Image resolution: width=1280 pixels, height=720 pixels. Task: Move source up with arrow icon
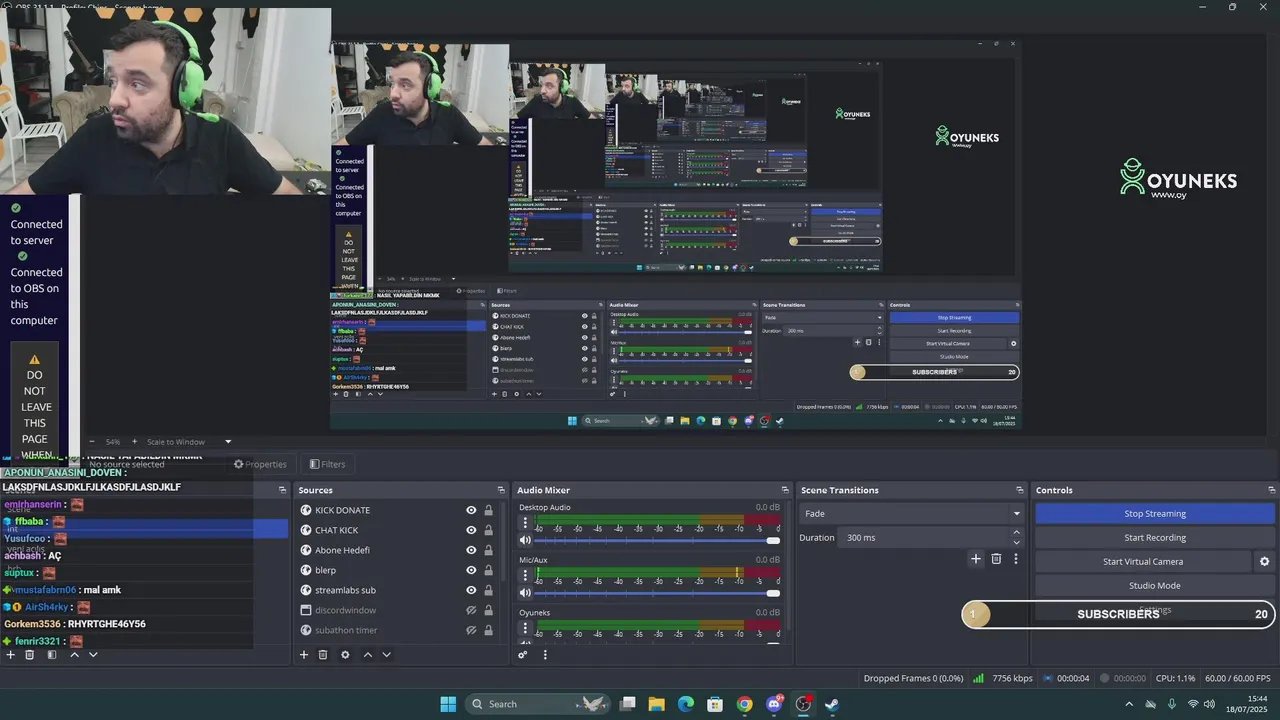pos(367,655)
